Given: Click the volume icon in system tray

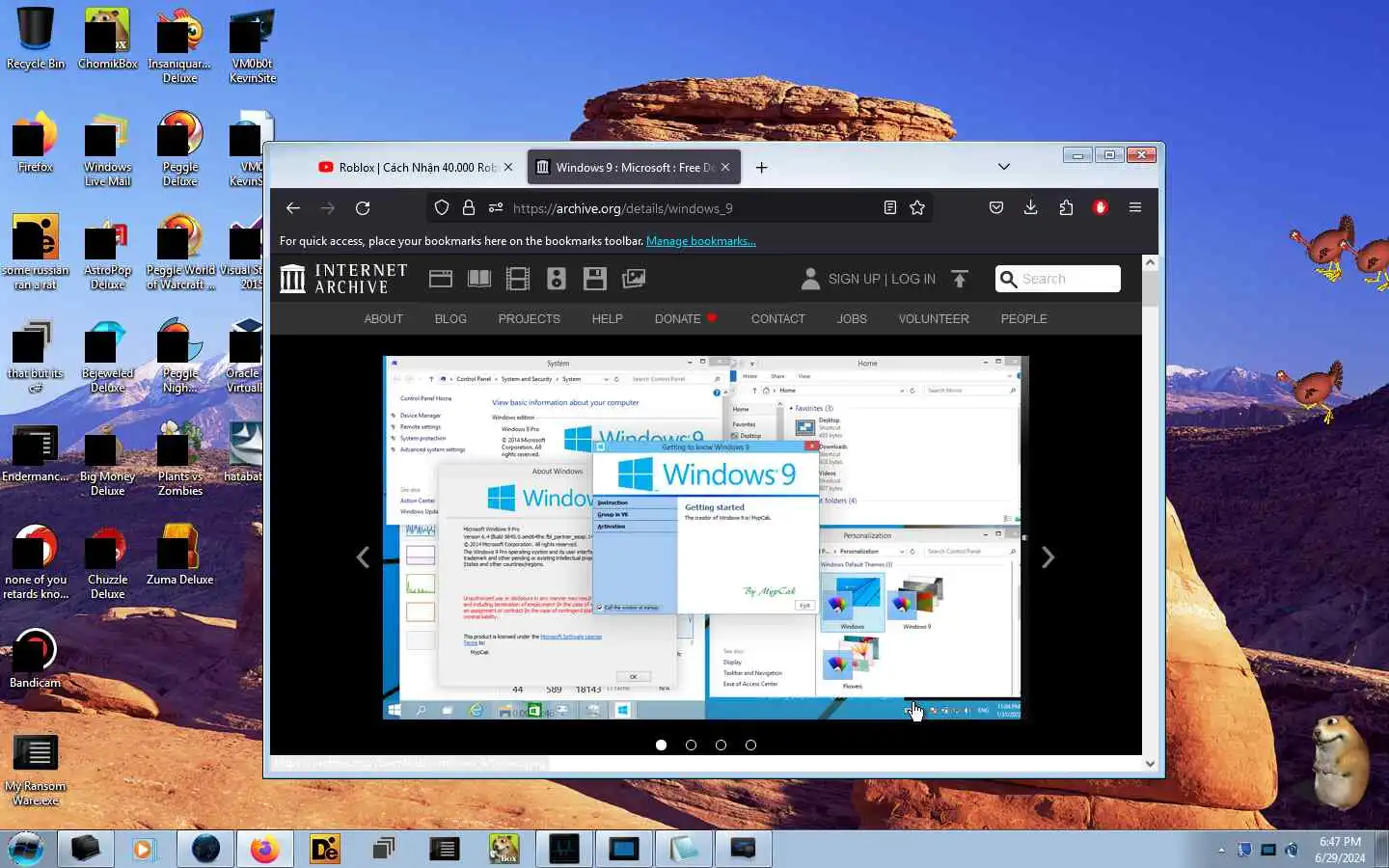Looking at the screenshot, I should point(1293,850).
